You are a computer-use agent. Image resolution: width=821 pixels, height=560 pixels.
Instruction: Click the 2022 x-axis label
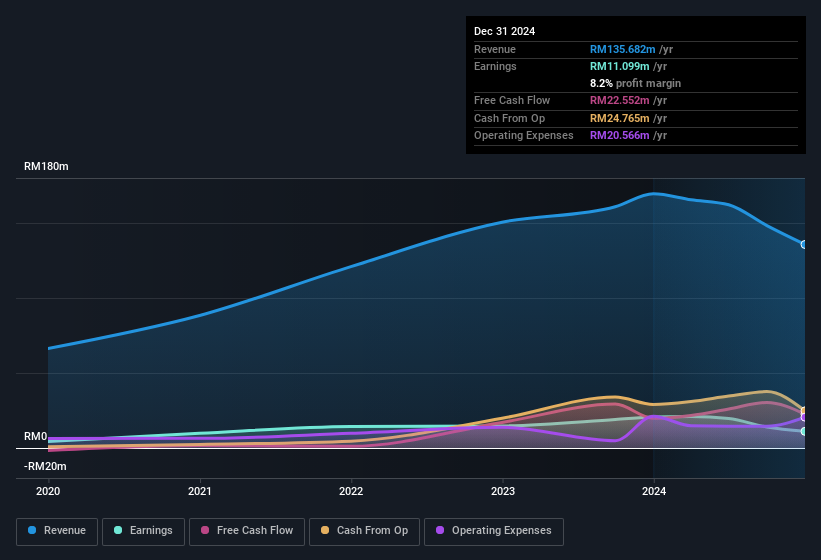pos(351,491)
